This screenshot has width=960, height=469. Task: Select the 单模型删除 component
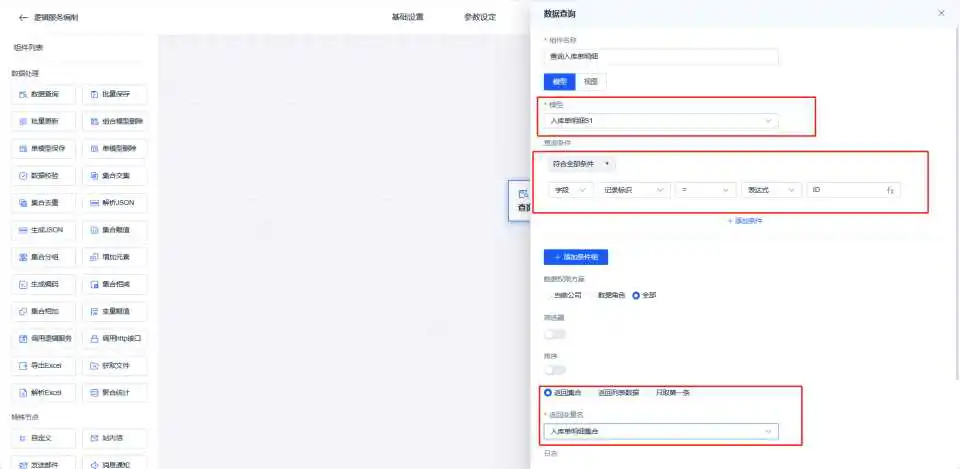[x=114, y=149]
